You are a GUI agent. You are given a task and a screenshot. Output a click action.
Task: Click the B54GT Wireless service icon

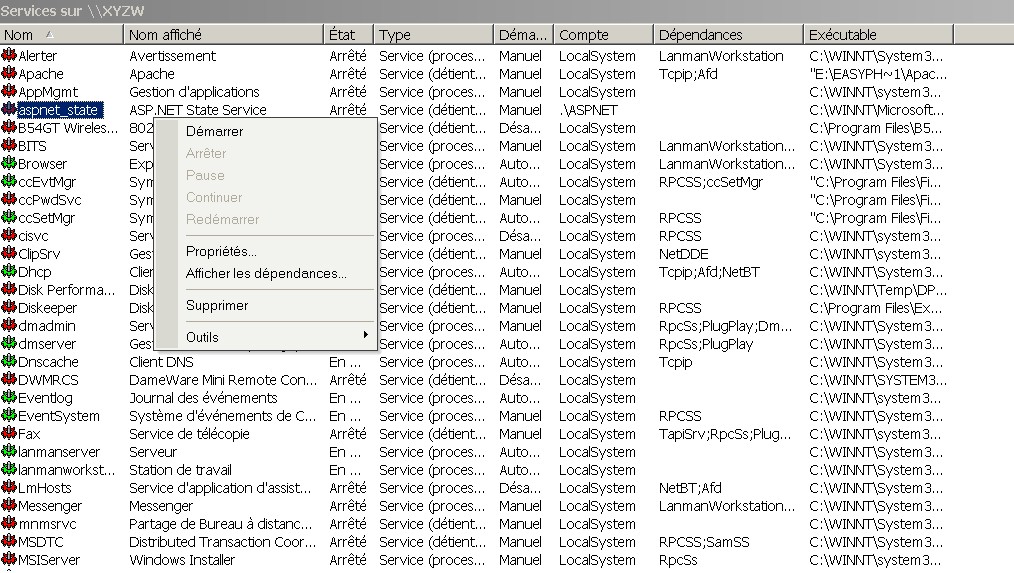[x=9, y=127]
